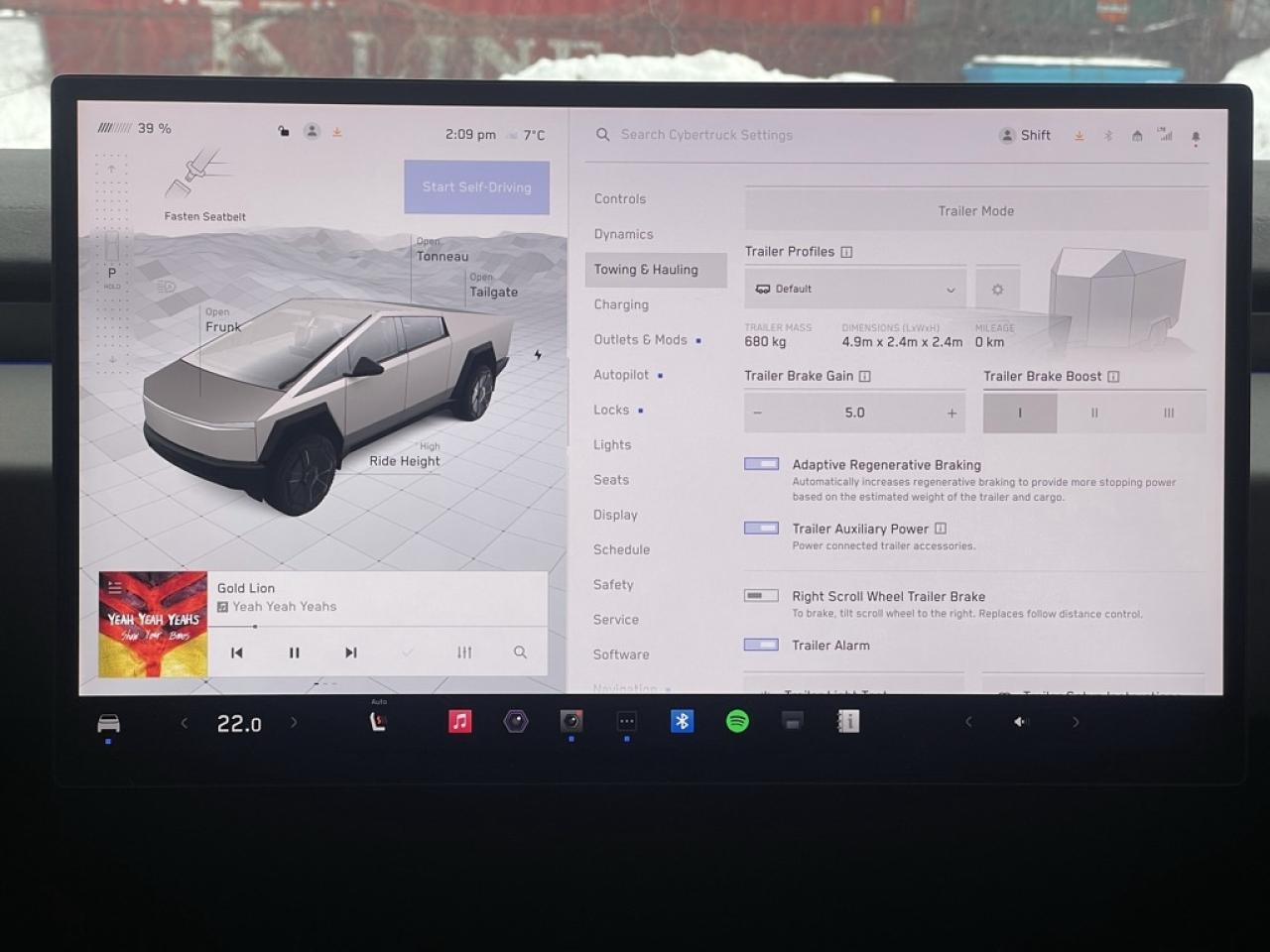Screen dimensions: 1270x952
Task: Open the software update download icon
Action: coord(1079,135)
